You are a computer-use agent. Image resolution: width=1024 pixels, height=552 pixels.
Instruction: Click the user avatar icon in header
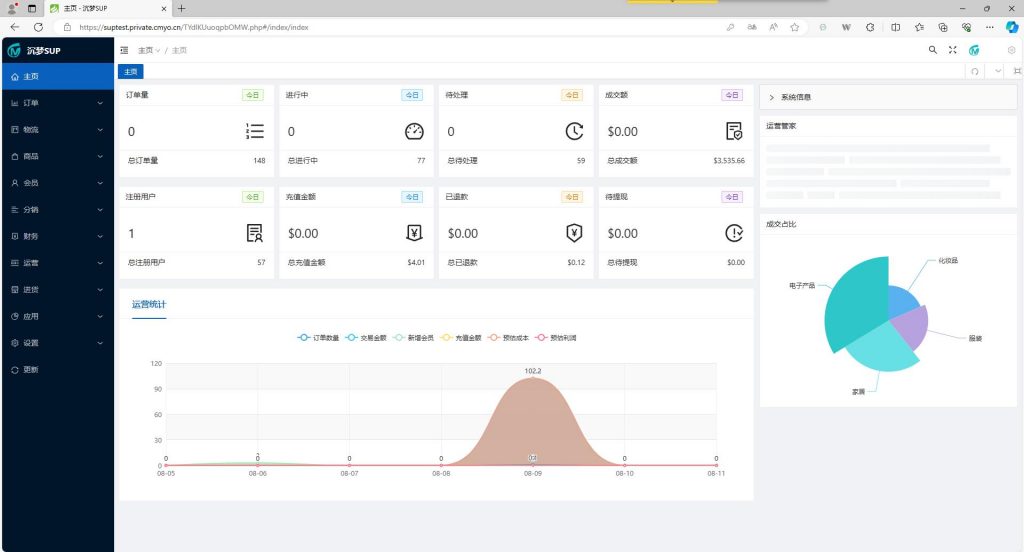pos(973,50)
